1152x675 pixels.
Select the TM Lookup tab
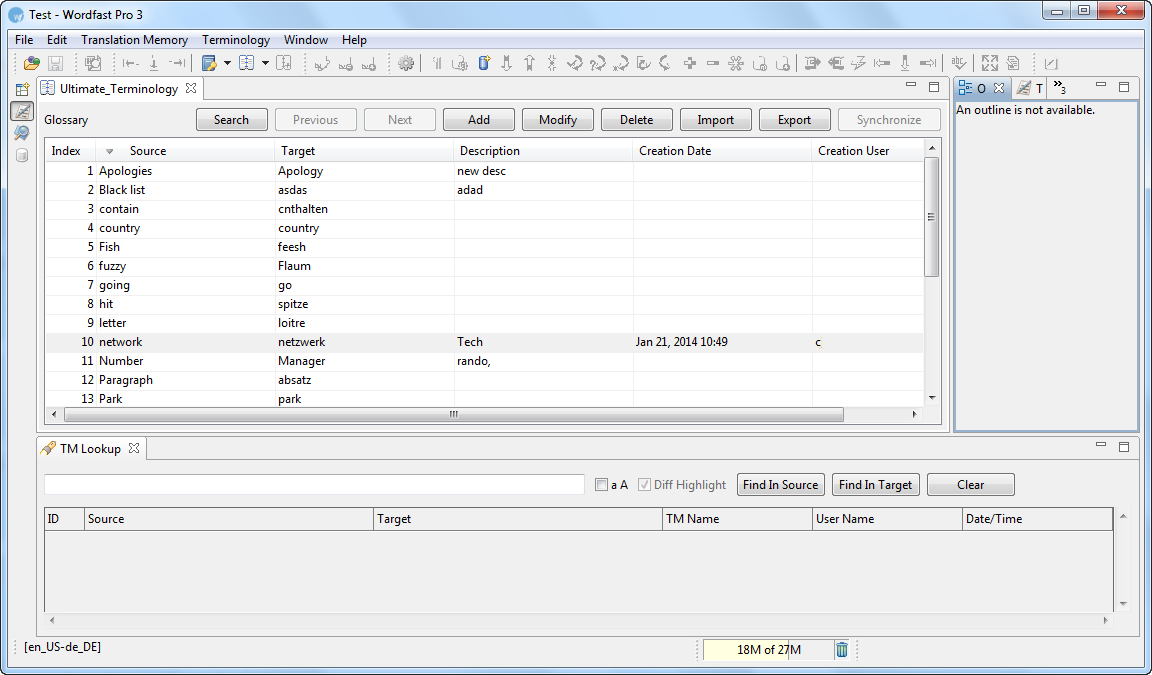[90, 449]
